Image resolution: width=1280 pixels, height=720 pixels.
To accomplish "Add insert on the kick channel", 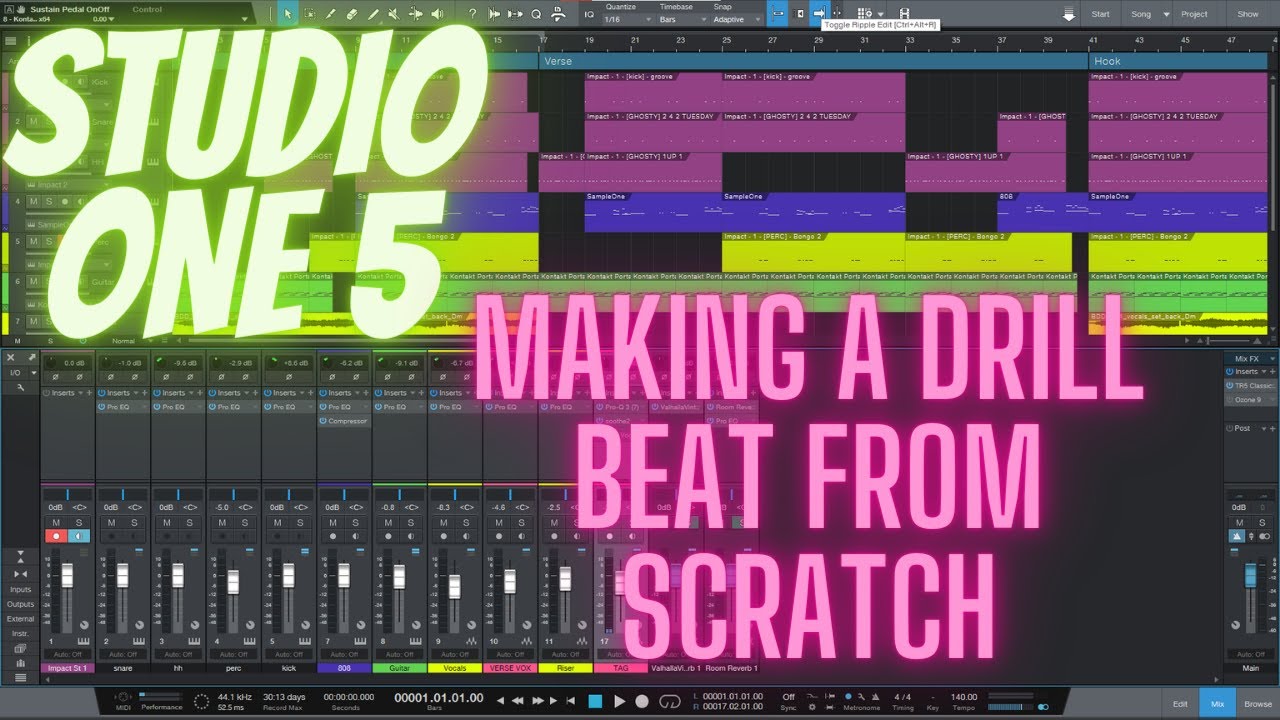I will point(310,393).
